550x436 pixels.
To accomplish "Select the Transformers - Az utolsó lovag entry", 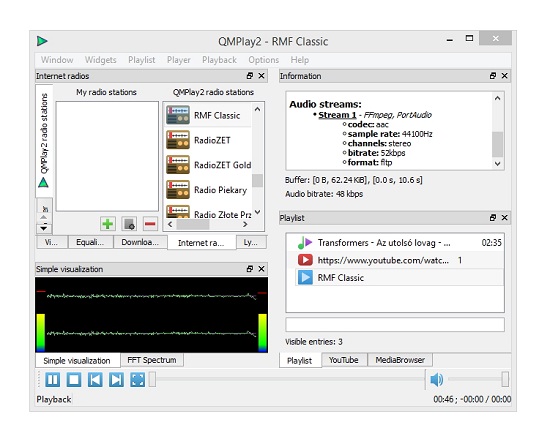I will 395,242.
